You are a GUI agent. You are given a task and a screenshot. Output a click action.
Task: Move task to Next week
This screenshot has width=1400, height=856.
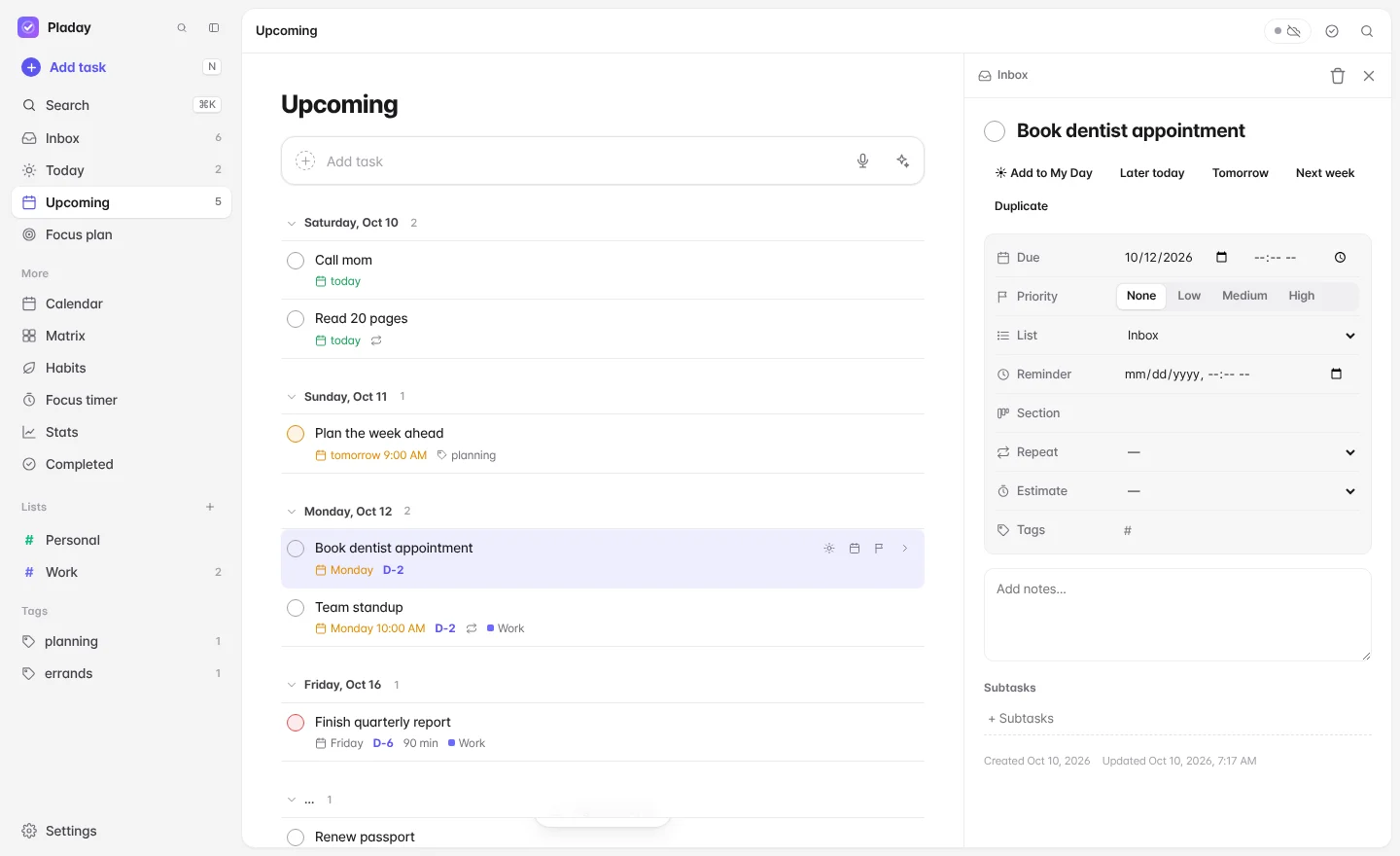1325,173
